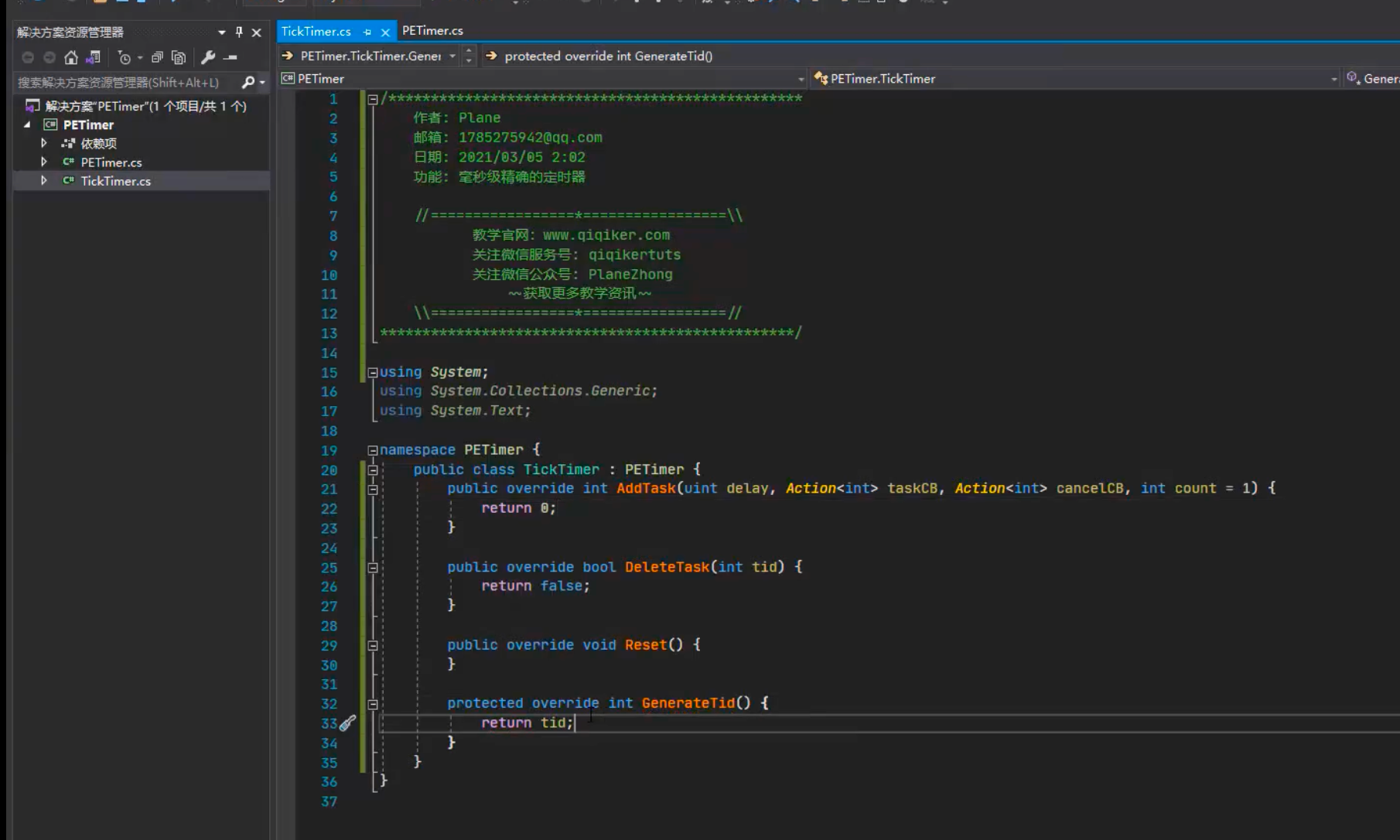
Task: Click the search magnifier icon in Solution Explorer
Action: 248,82
